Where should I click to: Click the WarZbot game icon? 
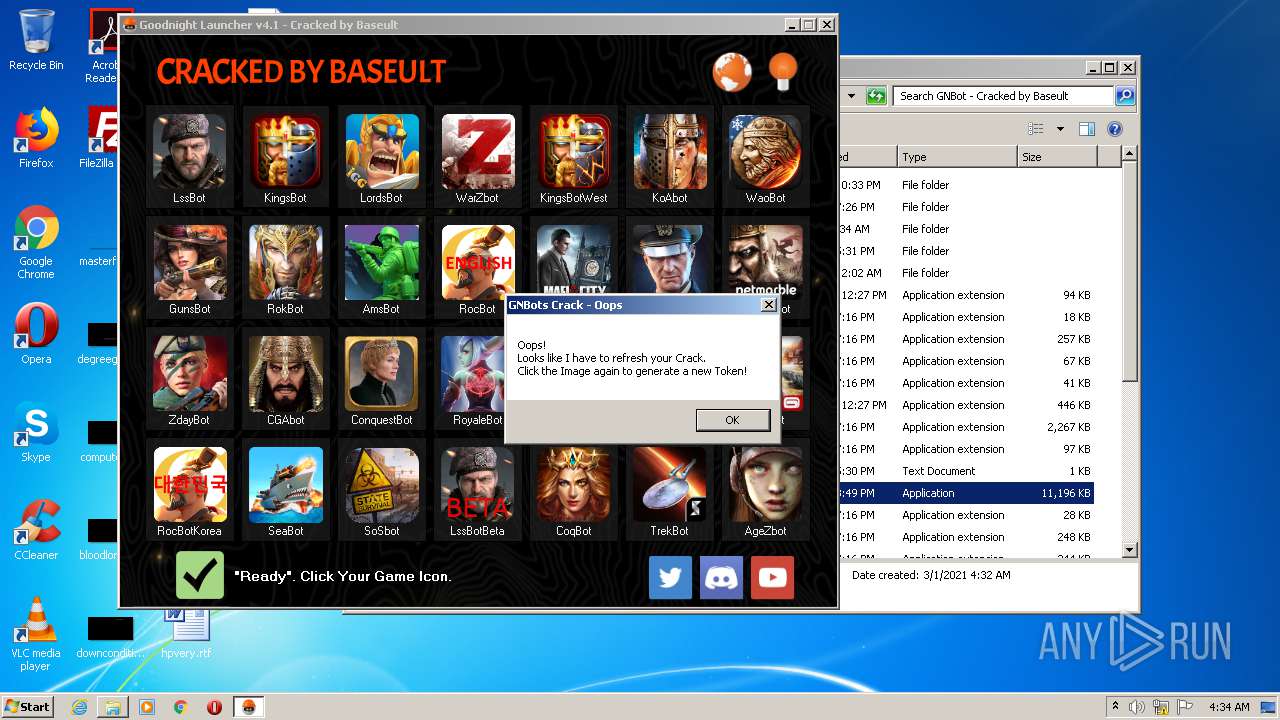[477, 152]
